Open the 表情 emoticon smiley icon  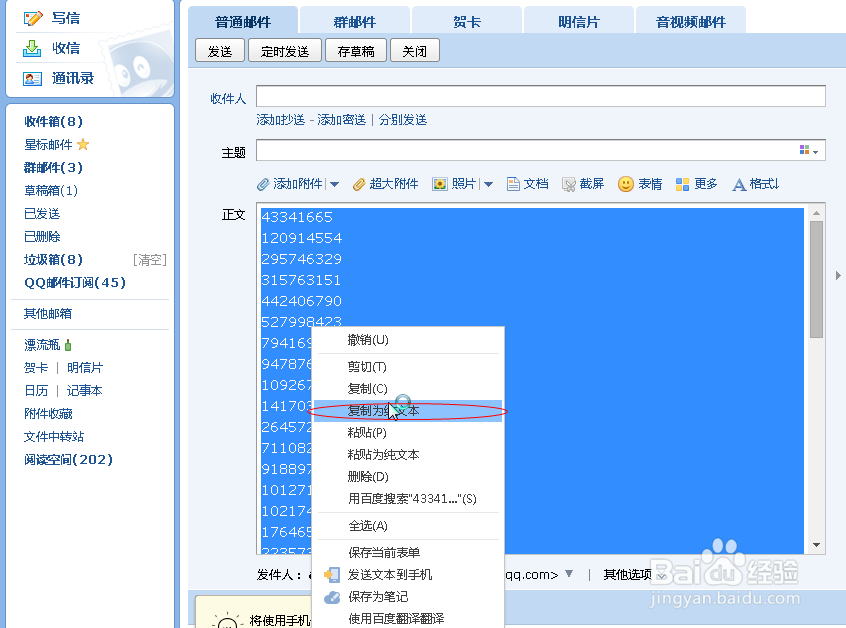[x=625, y=184]
